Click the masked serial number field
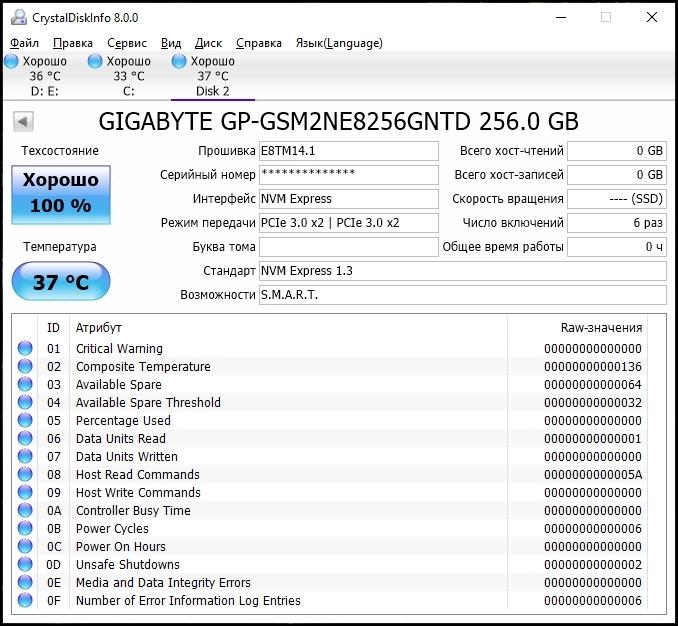678x626 pixels. click(348, 175)
